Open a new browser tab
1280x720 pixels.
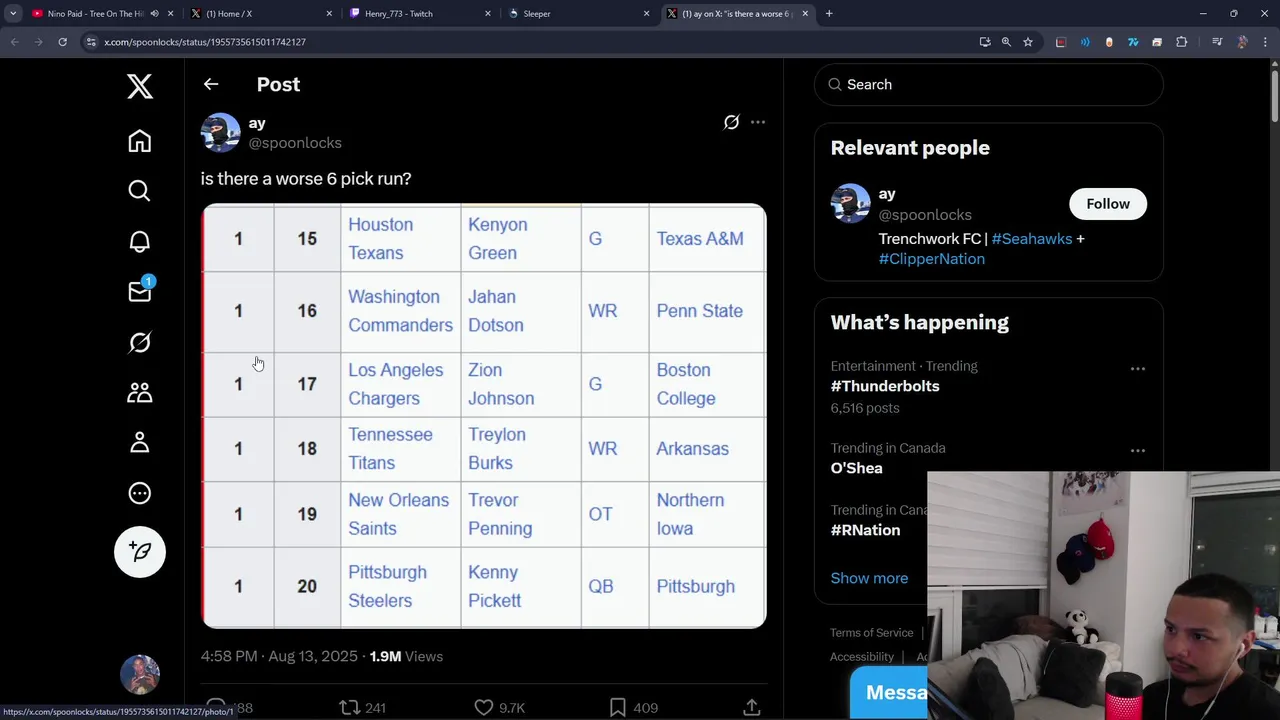coord(829,14)
